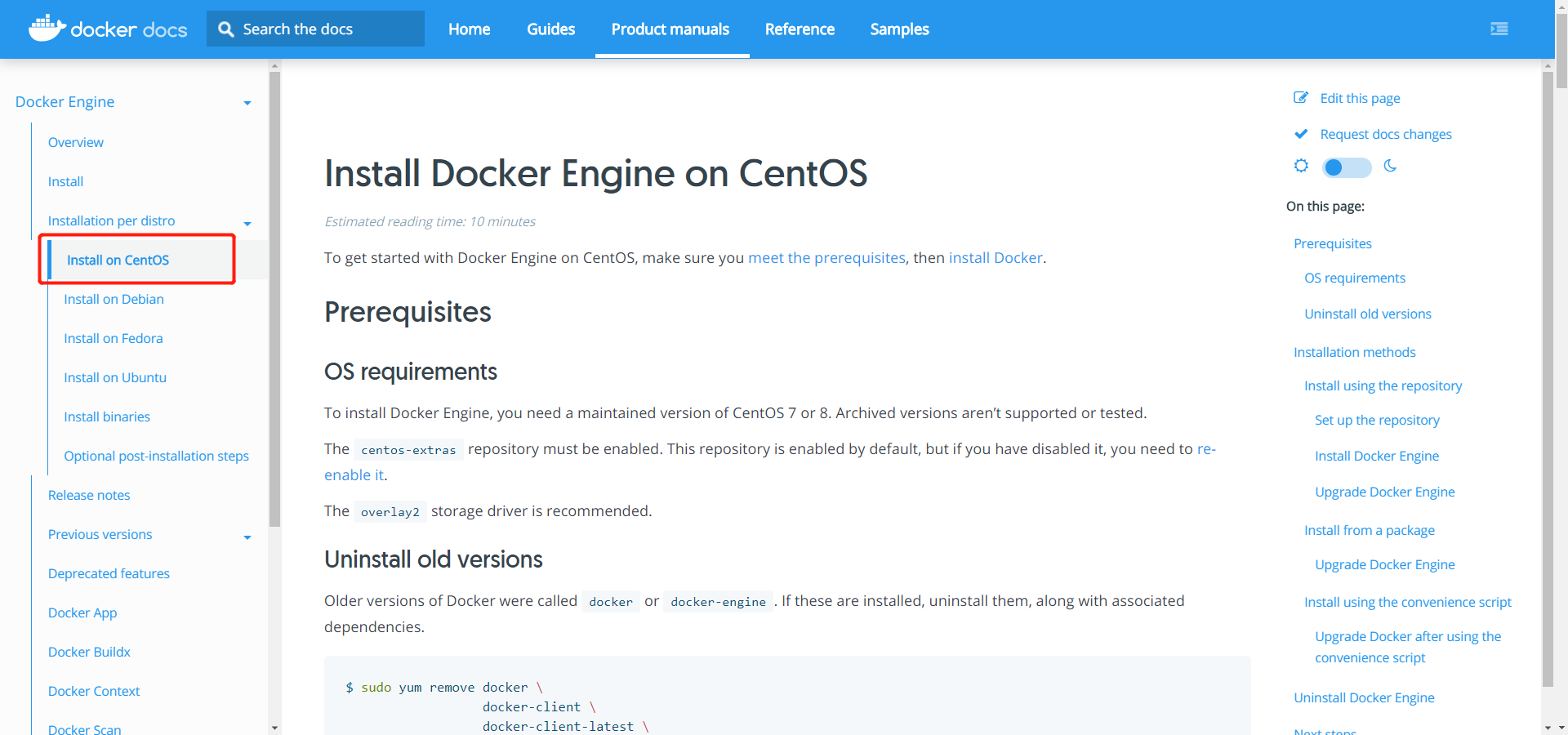Screen dimensions: 1568x735
Task: Collapse the Docker Engine section arrow
Action: click(247, 103)
